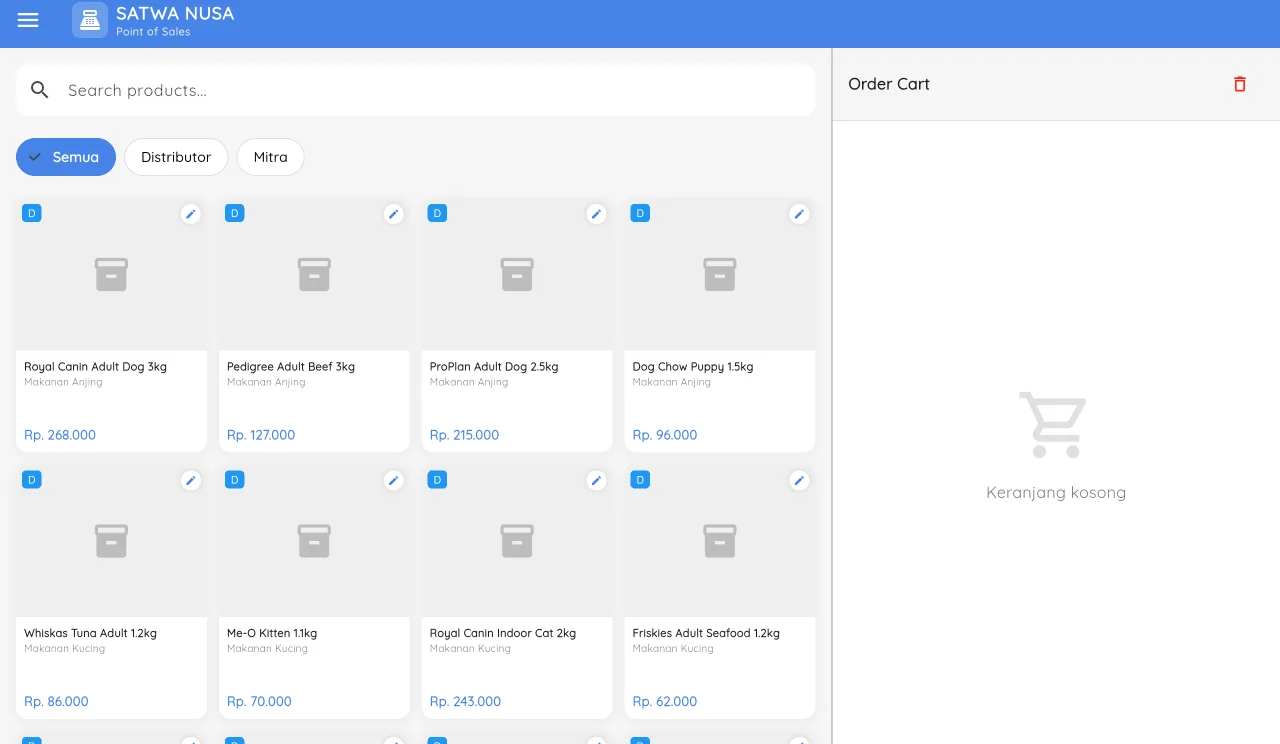Click the D badge on Whiskas Tuna Adult
The width and height of the screenshot is (1280, 744).
32,480
